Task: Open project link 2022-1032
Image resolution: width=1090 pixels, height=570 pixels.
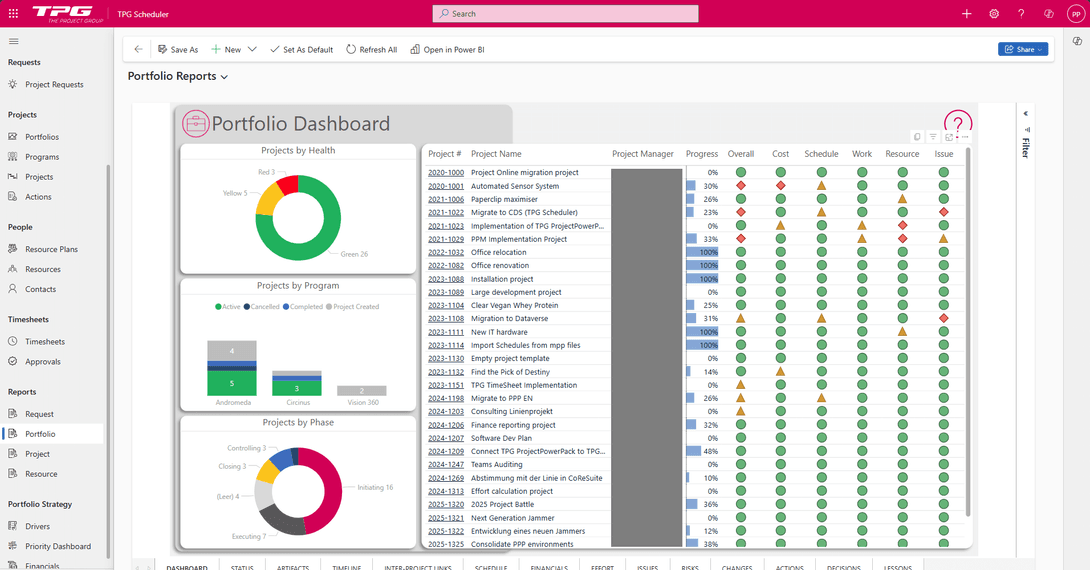Action: (x=446, y=252)
